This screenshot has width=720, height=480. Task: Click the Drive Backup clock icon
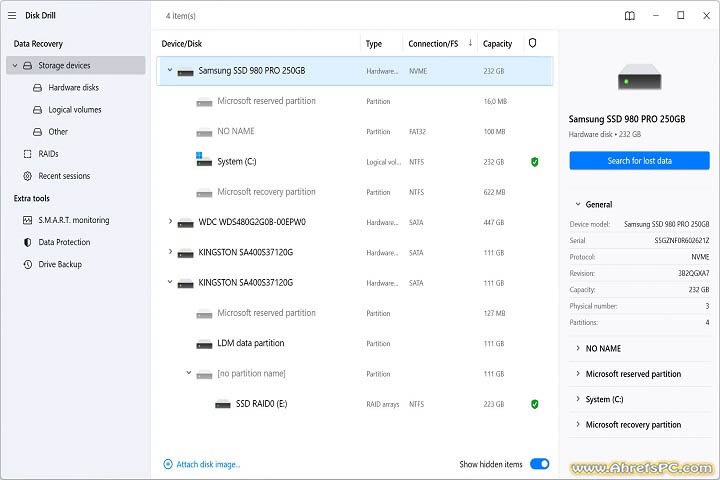(x=28, y=264)
